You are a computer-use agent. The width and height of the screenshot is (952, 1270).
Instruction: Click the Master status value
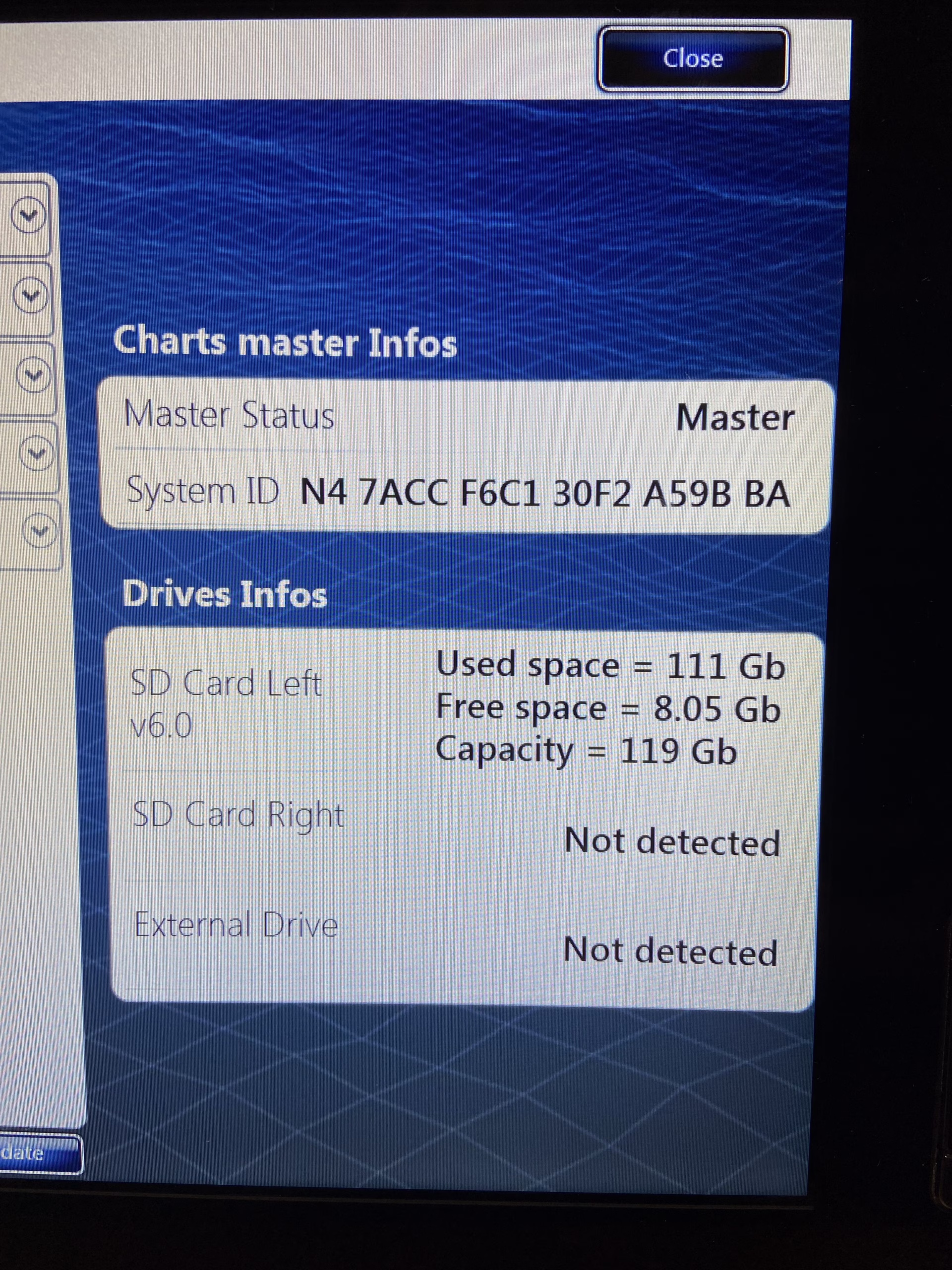tap(735, 417)
